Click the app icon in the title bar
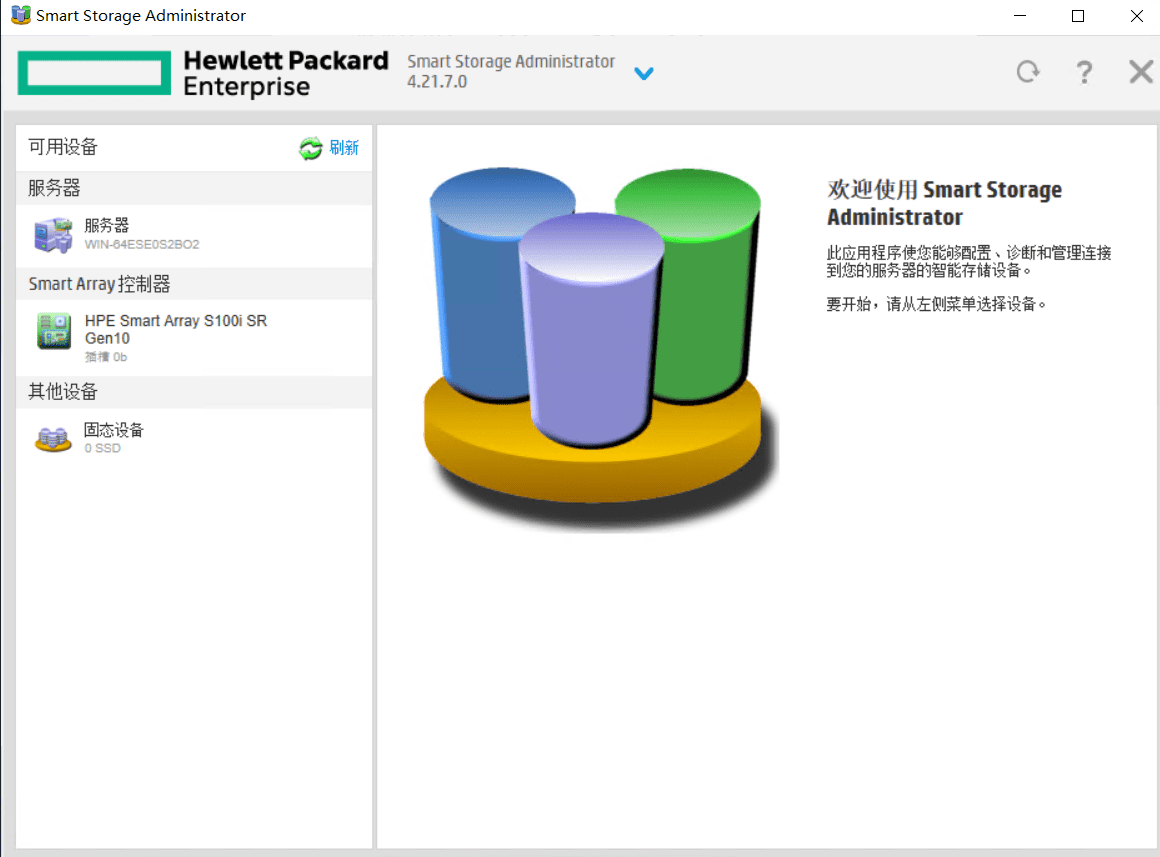The width and height of the screenshot is (1160, 857). click(x=20, y=15)
